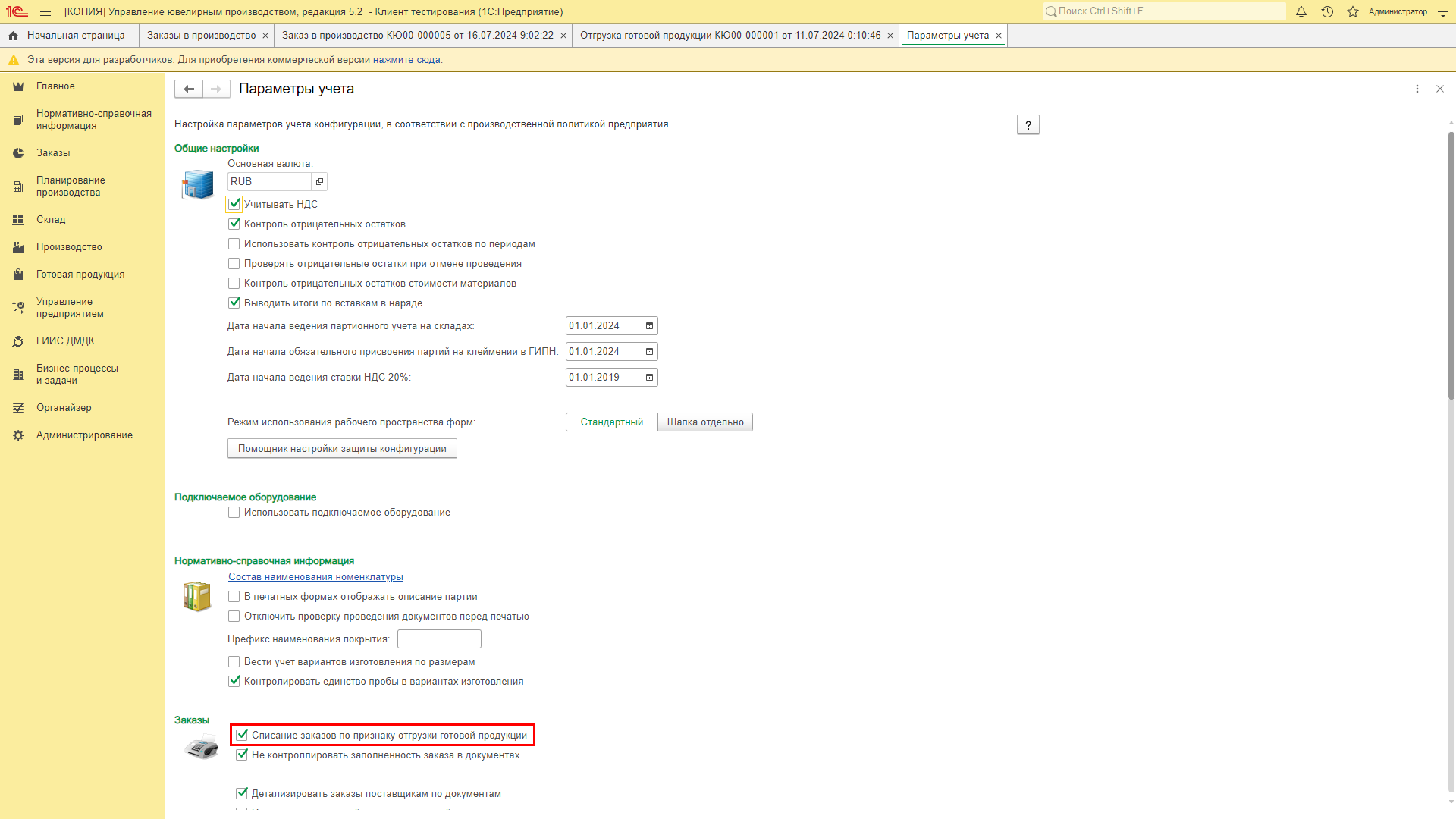This screenshot has width=1456, height=819.
Task: Open the help question mark button
Action: click(1028, 125)
